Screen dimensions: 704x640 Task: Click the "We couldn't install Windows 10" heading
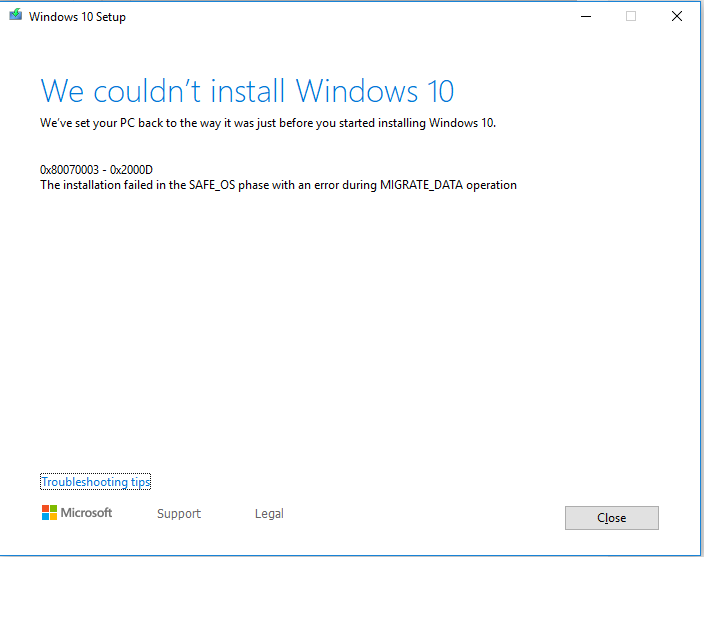(x=247, y=91)
